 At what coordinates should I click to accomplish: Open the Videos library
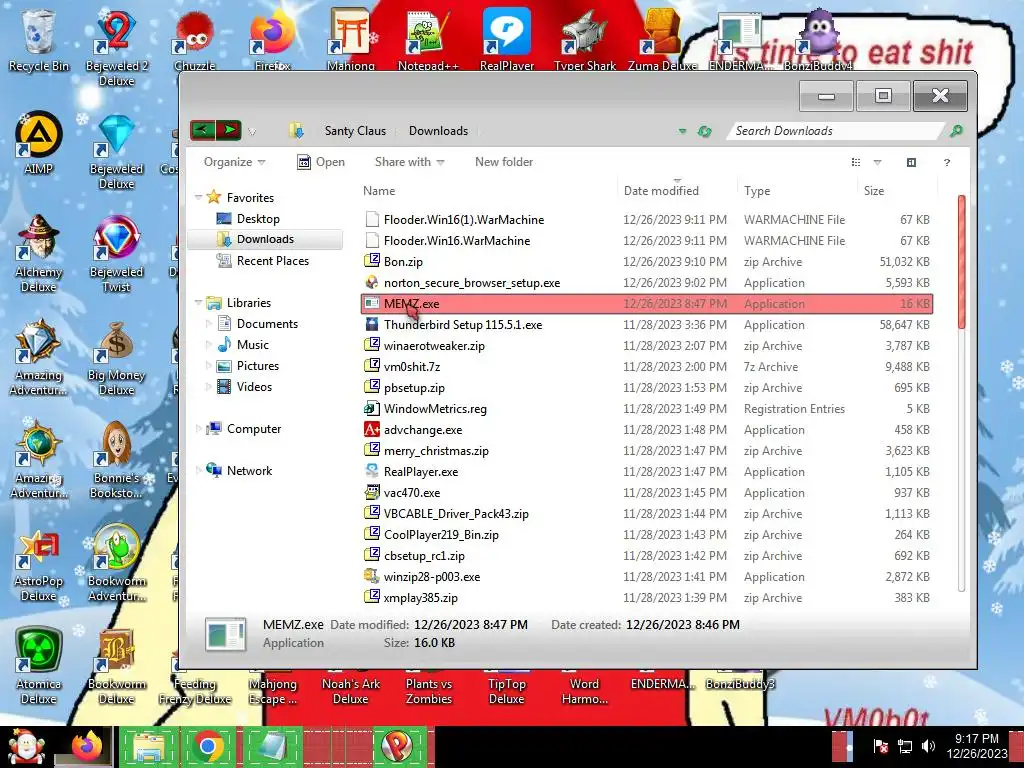(254, 387)
